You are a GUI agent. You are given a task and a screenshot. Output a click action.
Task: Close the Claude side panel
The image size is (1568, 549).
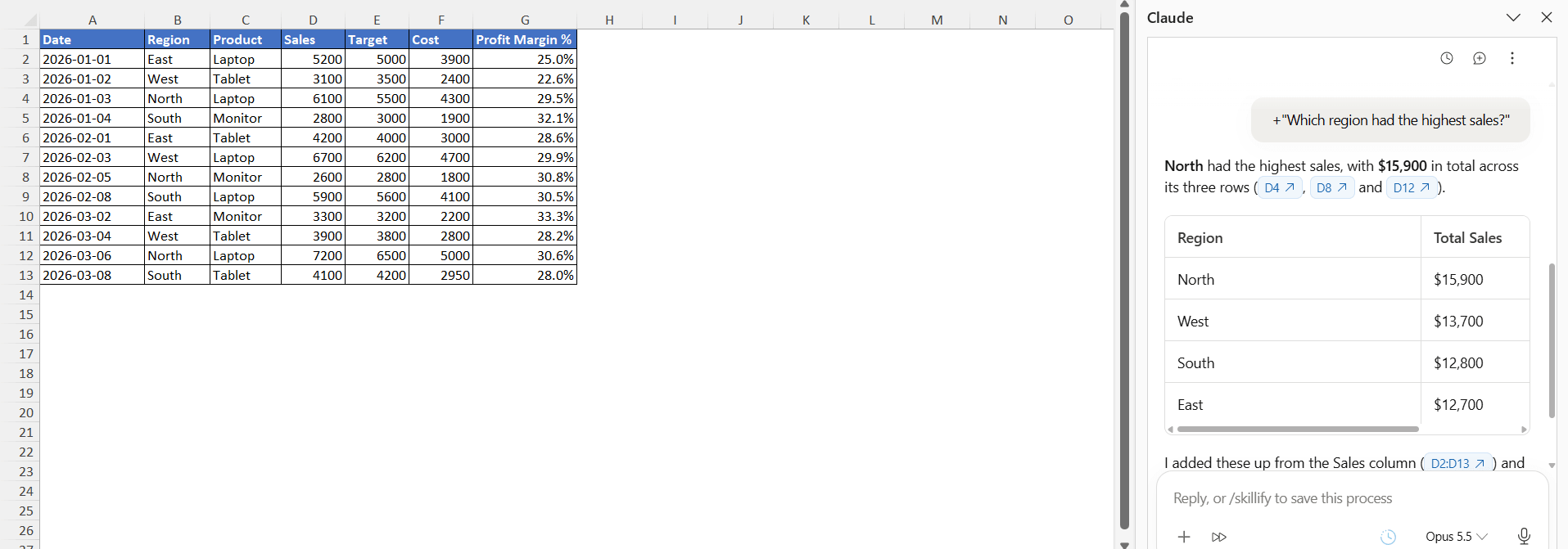(1547, 17)
